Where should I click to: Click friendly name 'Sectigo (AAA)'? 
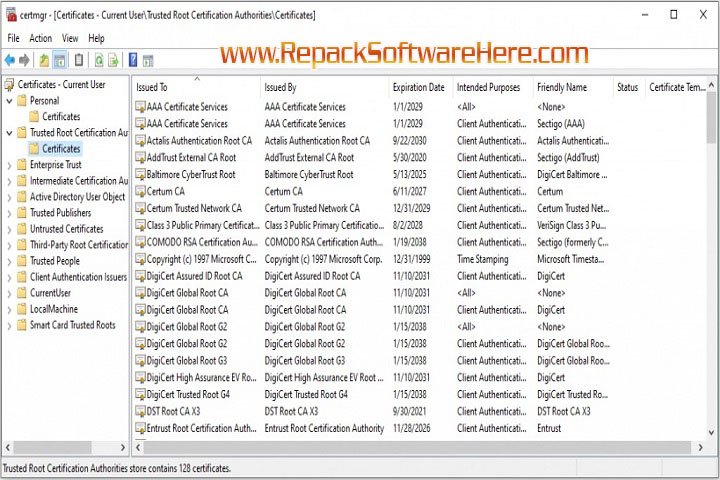pos(561,124)
